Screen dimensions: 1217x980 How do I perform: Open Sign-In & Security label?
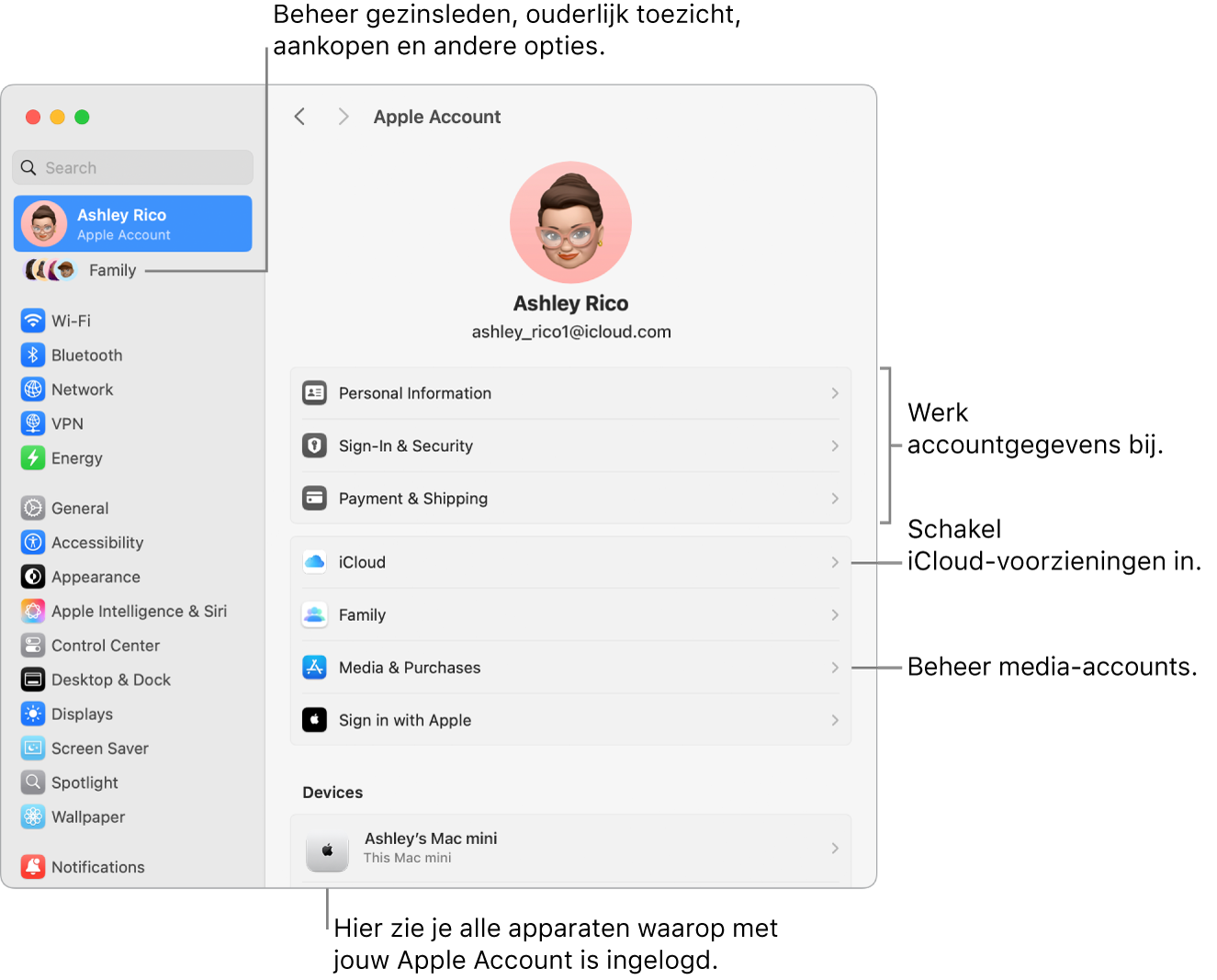tap(406, 445)
